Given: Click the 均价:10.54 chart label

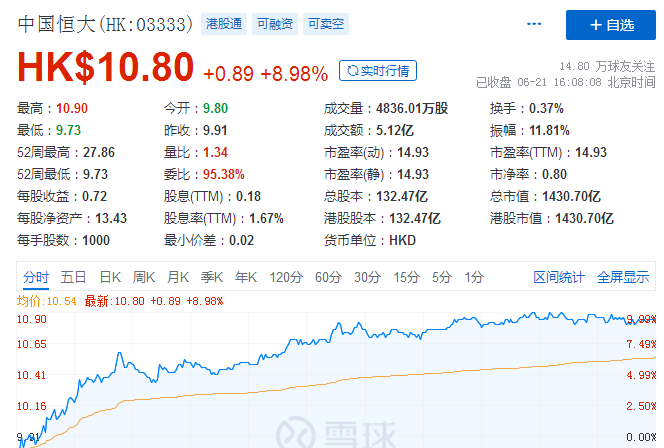Looking at the screenshot, I should tap(47, 301).
